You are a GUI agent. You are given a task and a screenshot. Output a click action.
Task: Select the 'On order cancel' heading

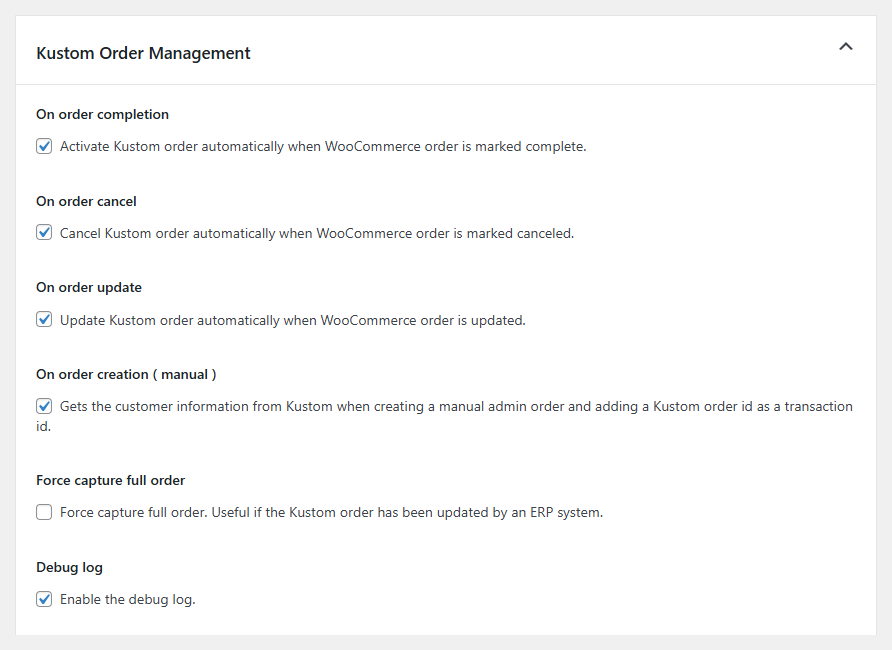tap(86, 201)
